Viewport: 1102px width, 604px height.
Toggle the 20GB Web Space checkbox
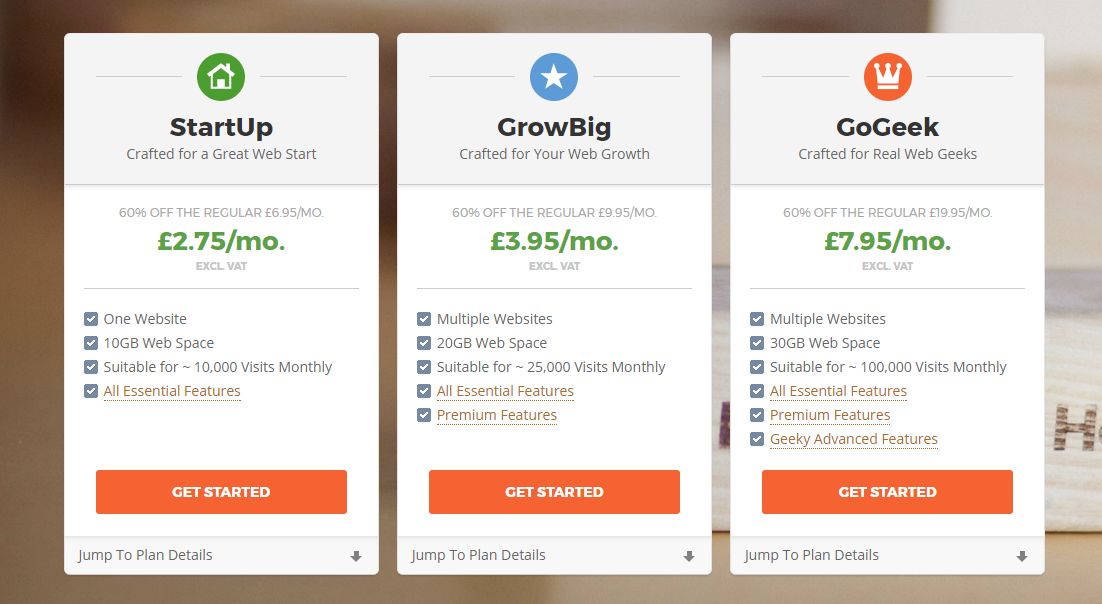tap(424, 343)
